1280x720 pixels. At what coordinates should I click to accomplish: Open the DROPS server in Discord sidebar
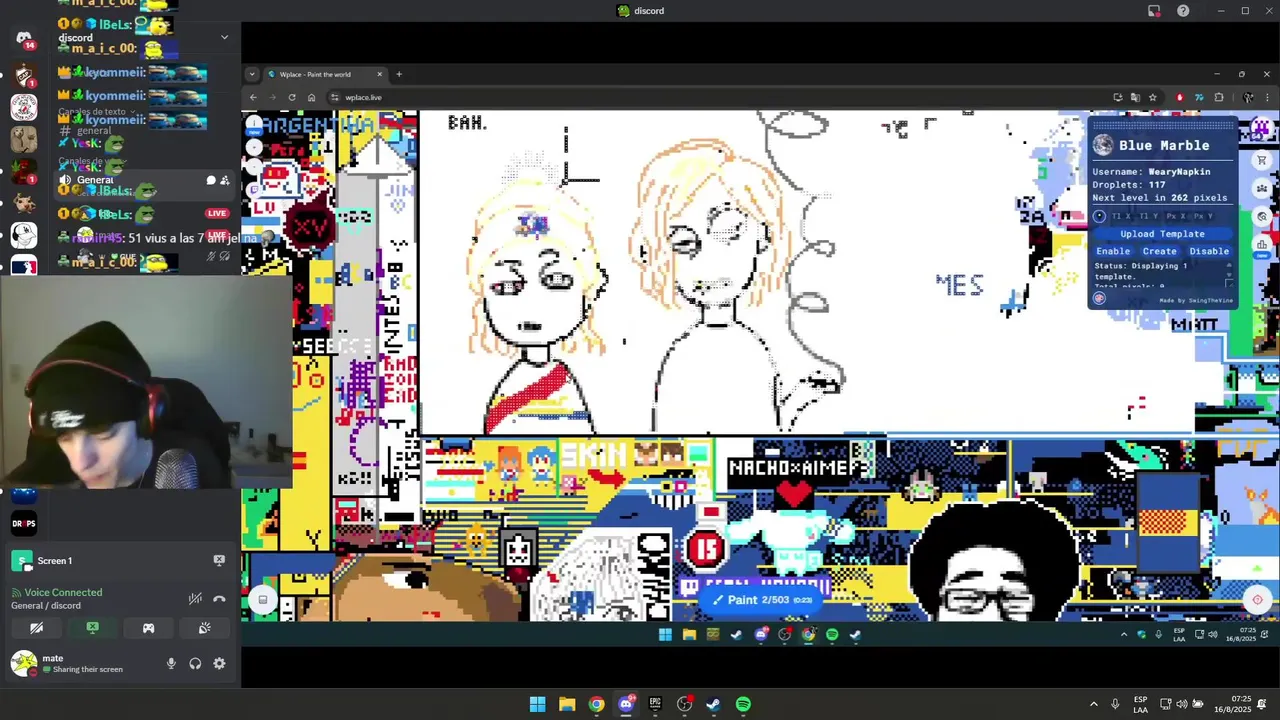click(24, 523)
